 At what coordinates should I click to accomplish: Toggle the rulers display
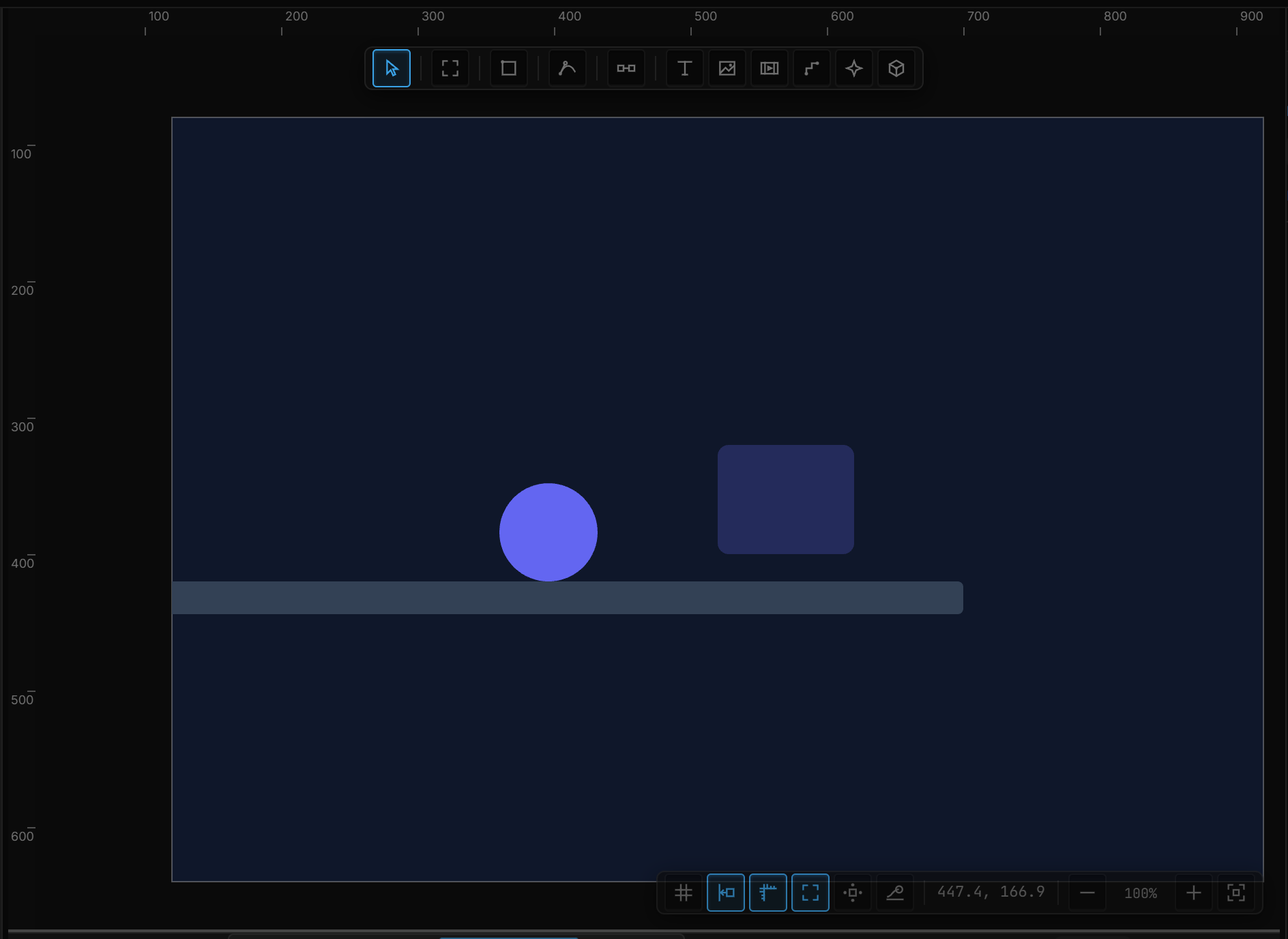pyautogui.click(x=768, y=893)
